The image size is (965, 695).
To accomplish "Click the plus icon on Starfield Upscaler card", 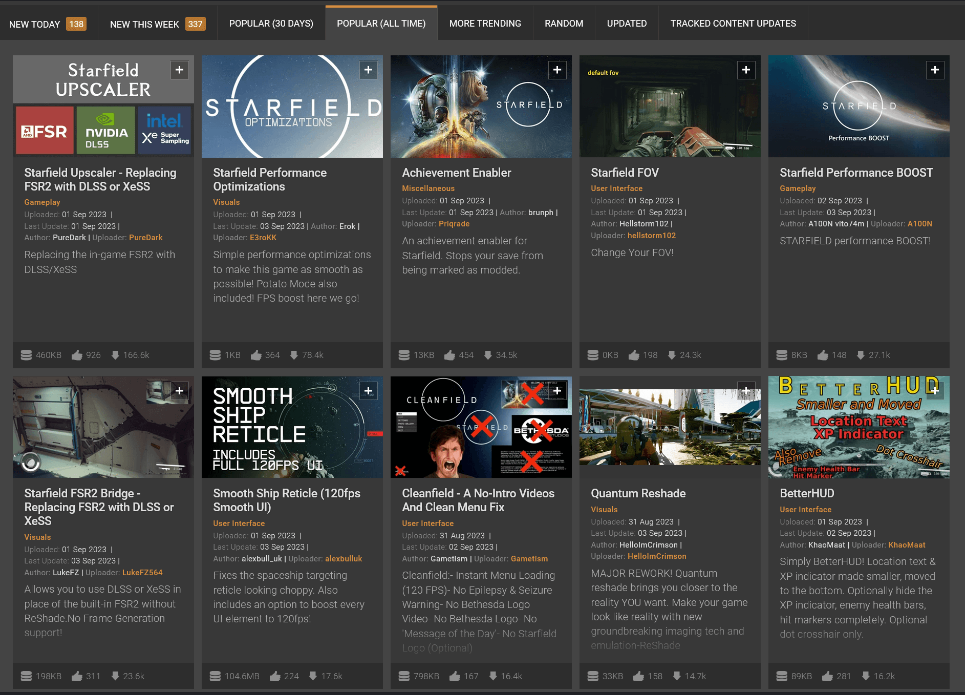I will click(x=179, y=70).
